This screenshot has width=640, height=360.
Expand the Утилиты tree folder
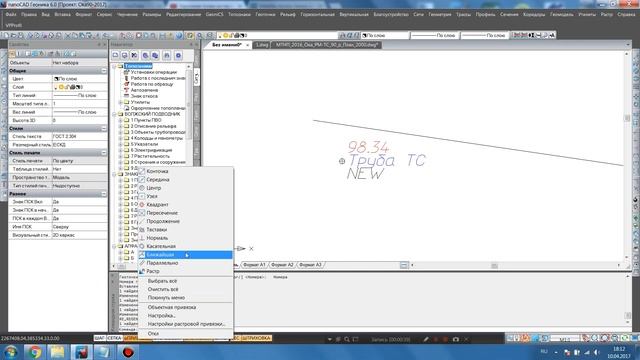(x=120, y=102)
